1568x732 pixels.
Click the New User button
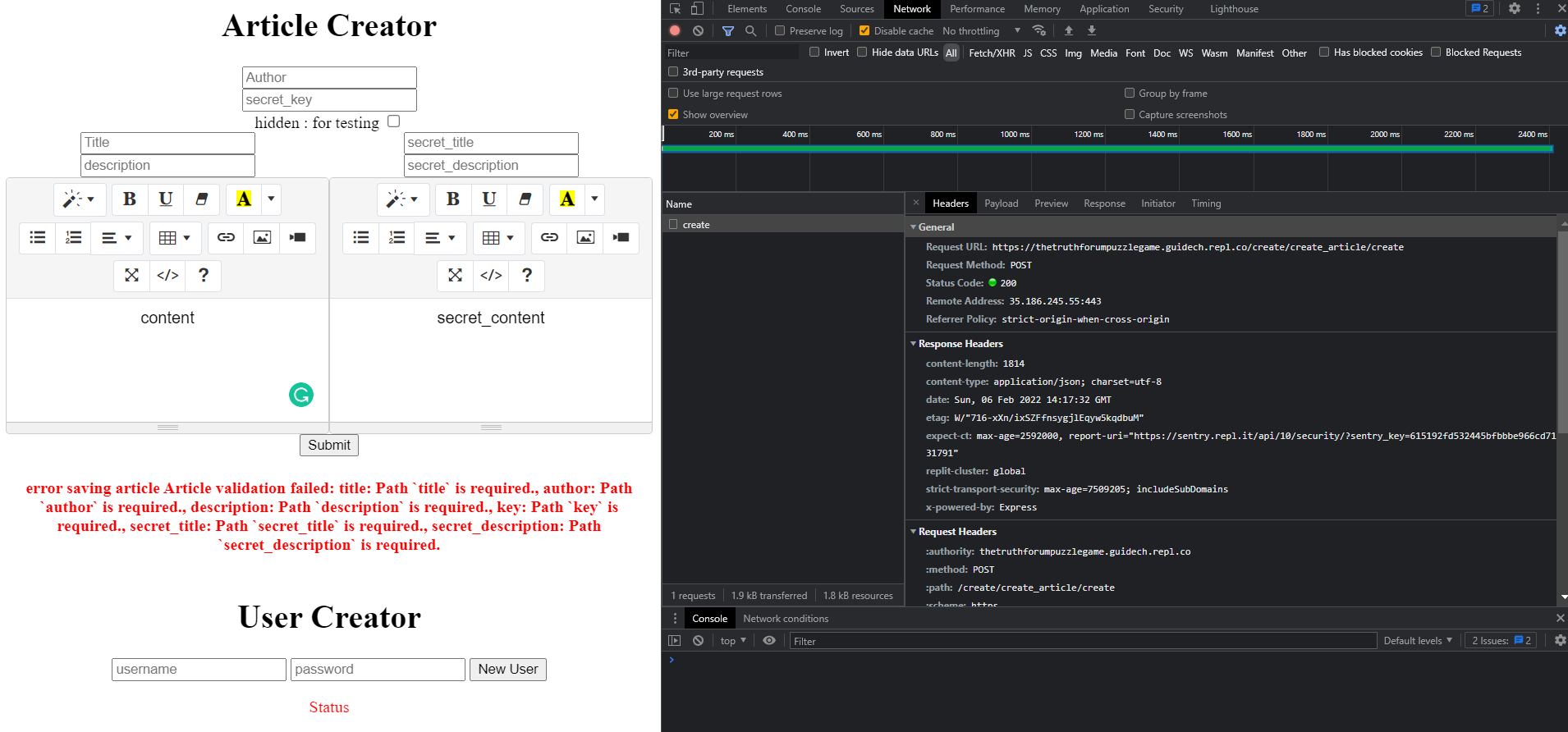coord(508,670)
